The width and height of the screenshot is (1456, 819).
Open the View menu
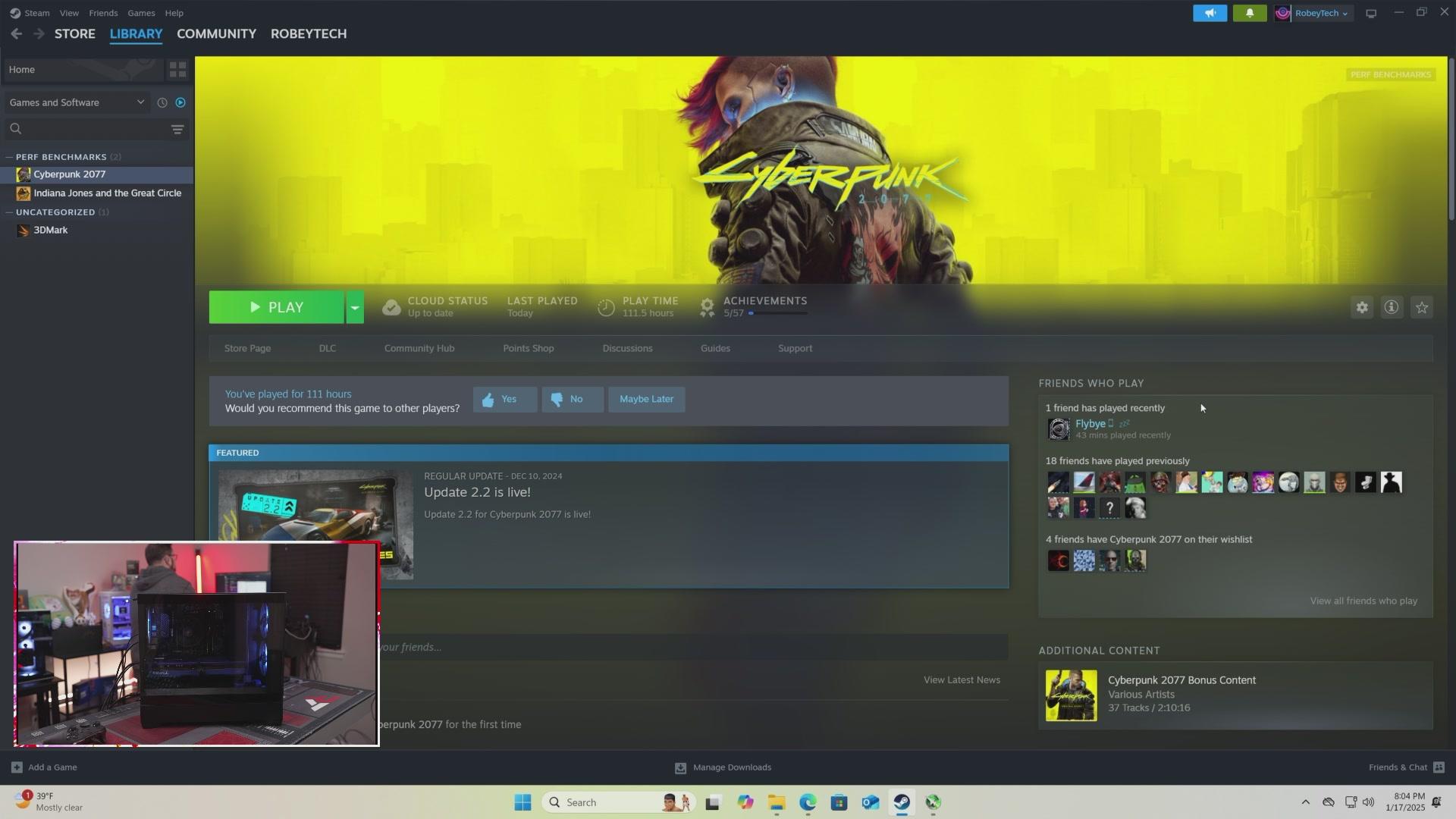[x=69, y=13]
